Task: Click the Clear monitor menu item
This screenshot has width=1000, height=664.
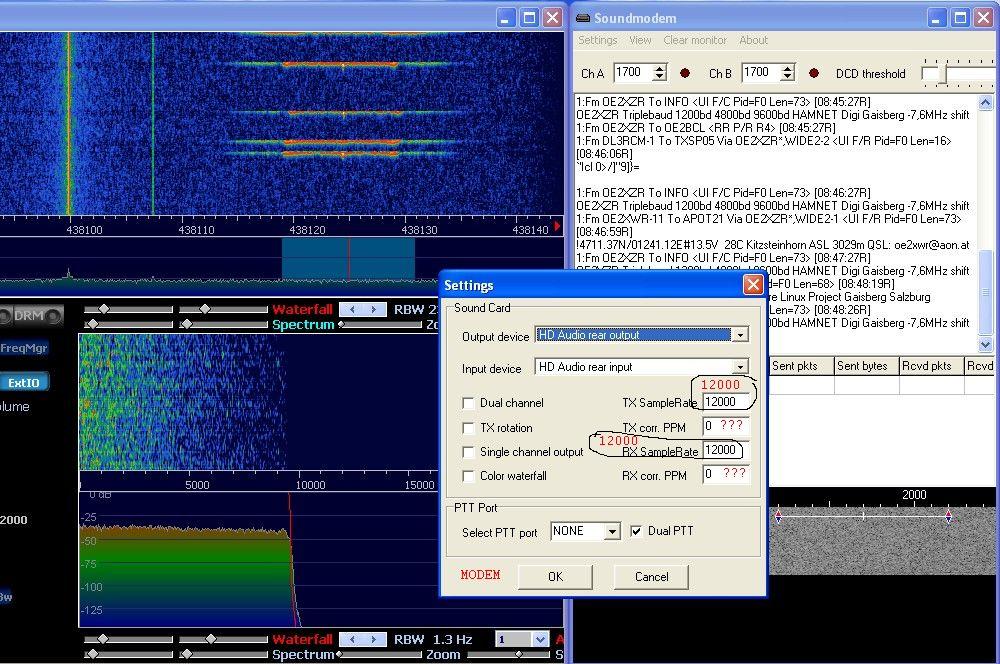Action: coord(695,40)
